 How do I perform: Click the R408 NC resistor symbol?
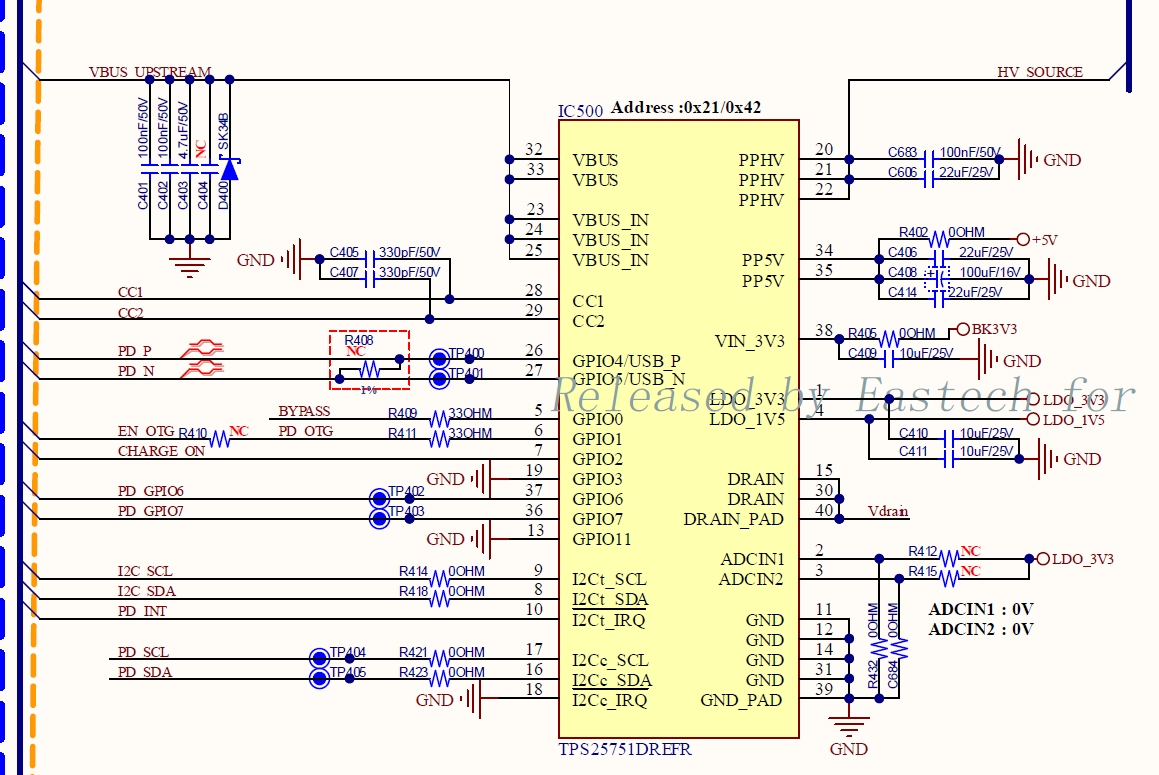tap(369, 369)
